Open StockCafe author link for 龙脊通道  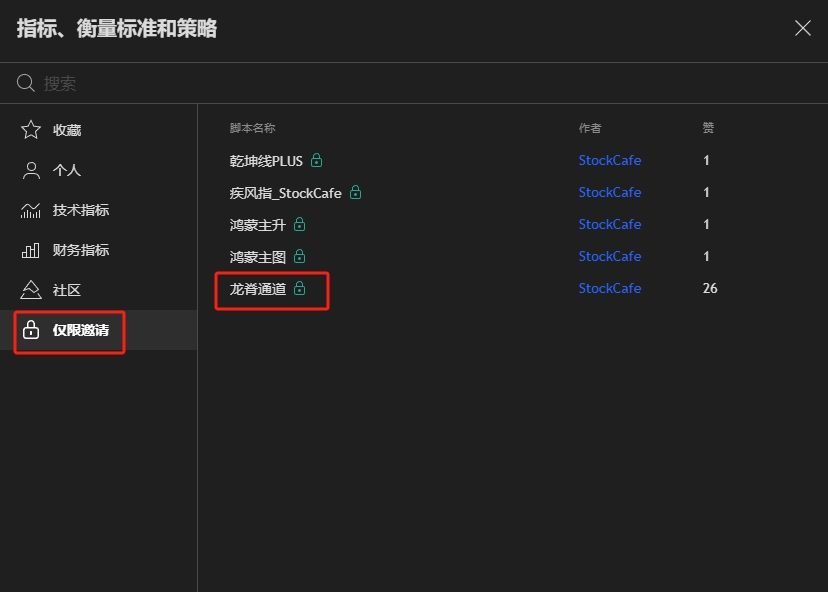coord(609,288)
